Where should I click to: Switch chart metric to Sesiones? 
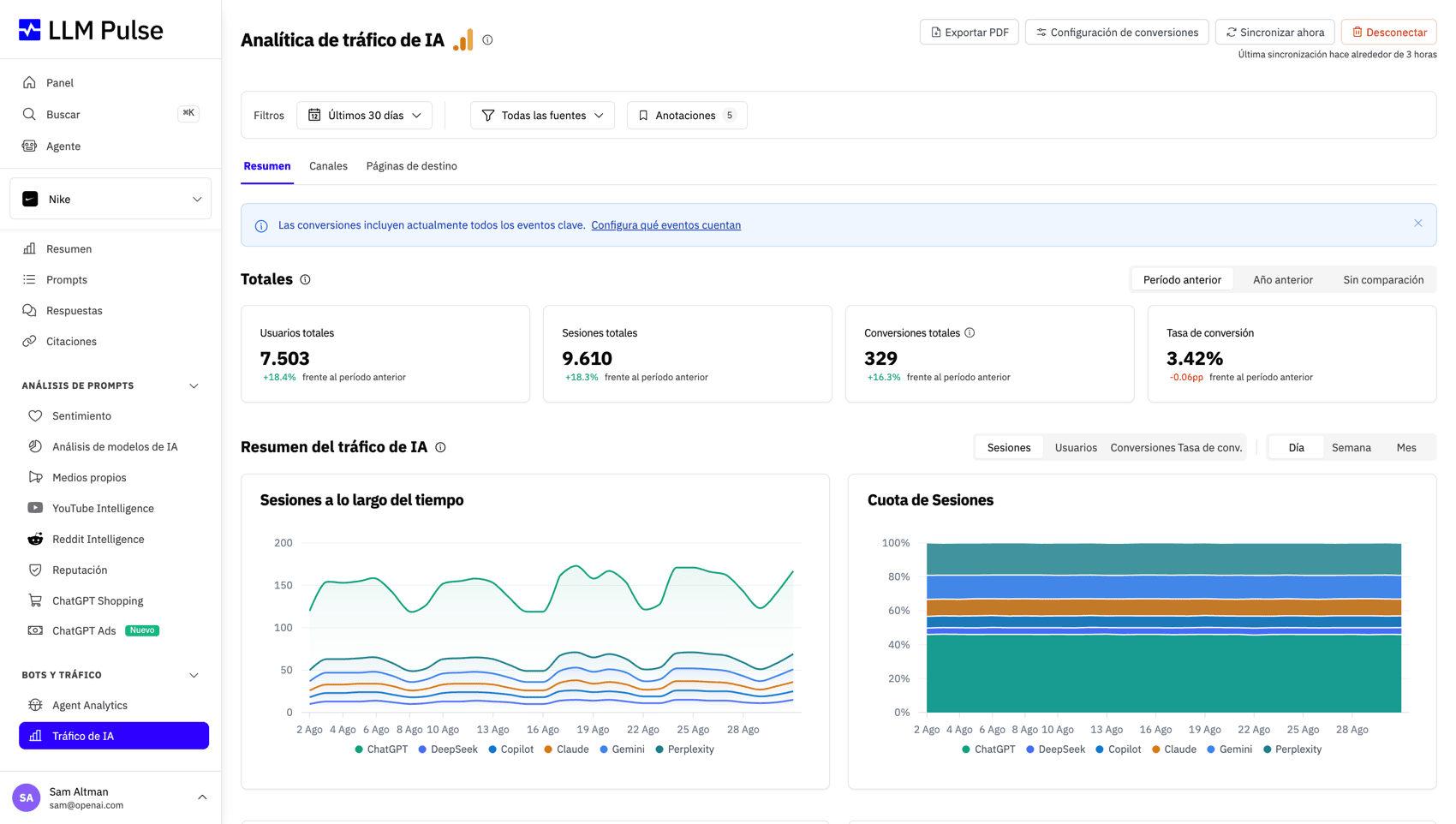point(1009,448)
